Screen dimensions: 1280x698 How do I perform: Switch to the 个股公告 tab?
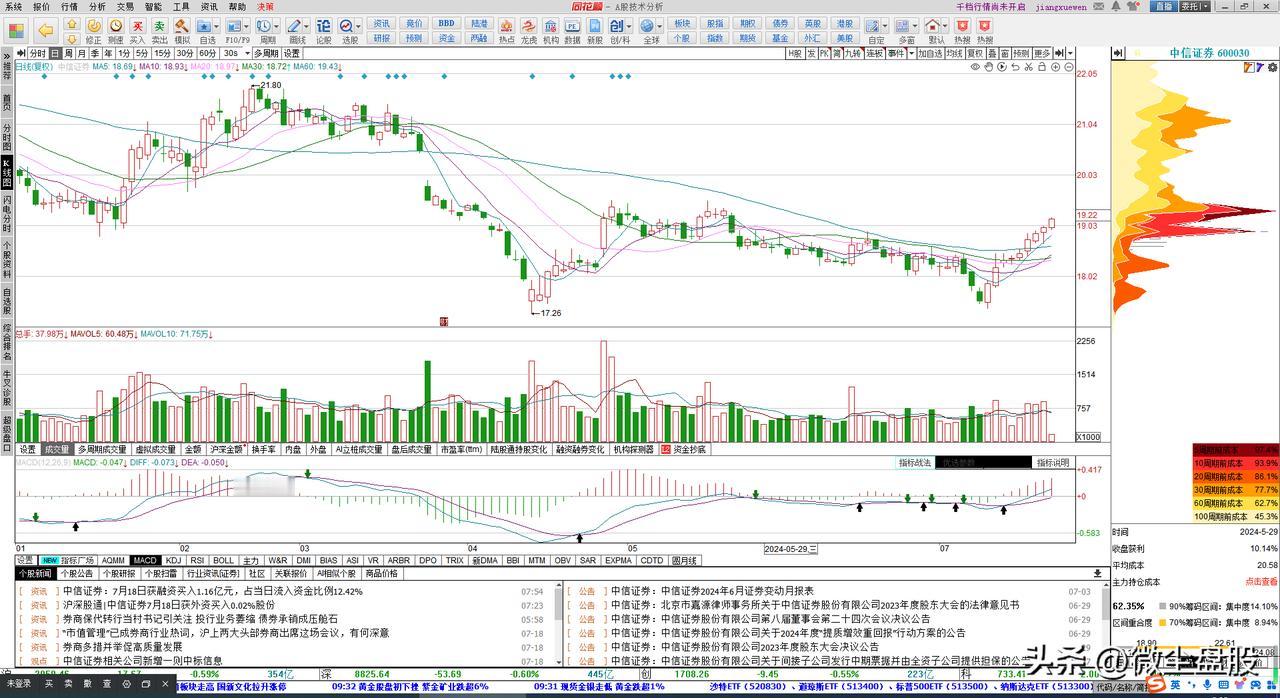(76, 574)
